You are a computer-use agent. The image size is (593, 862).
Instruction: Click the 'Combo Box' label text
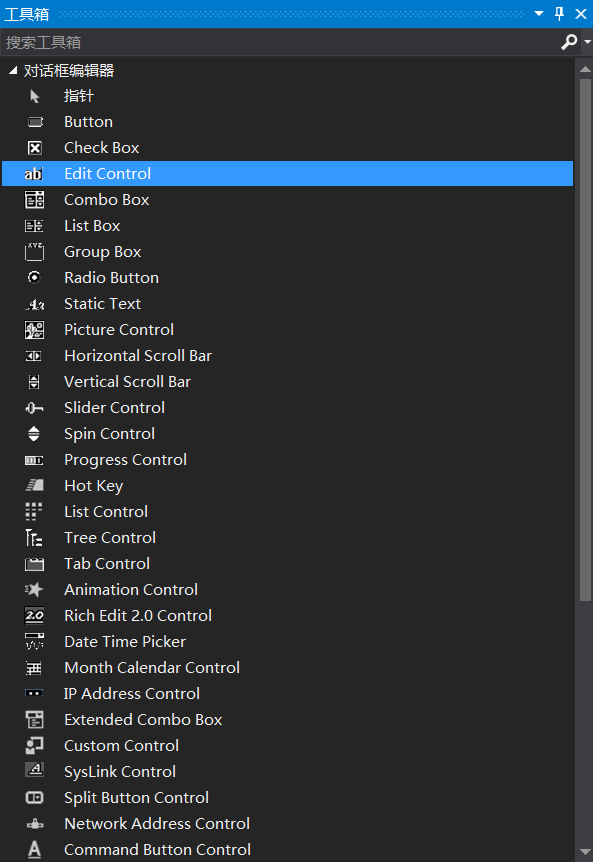click(x=107, y=200)
